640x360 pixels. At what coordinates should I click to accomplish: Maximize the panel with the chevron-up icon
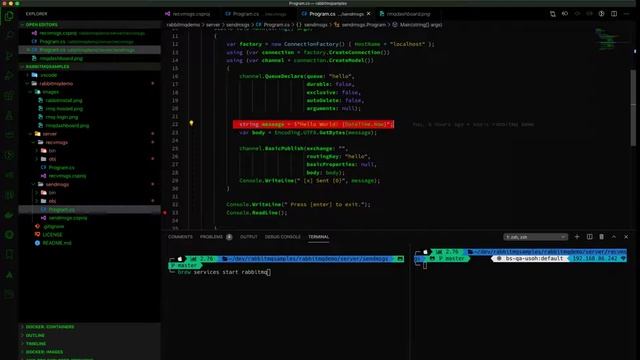(x=613, y=237)
